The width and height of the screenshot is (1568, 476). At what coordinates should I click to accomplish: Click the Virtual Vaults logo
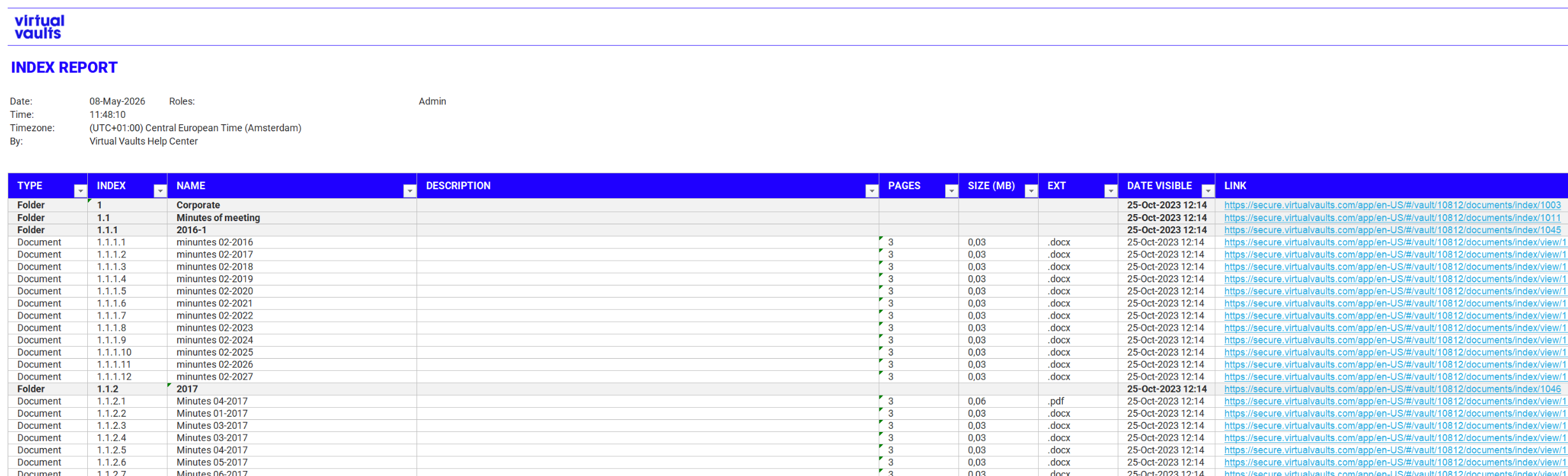[39, 27]
